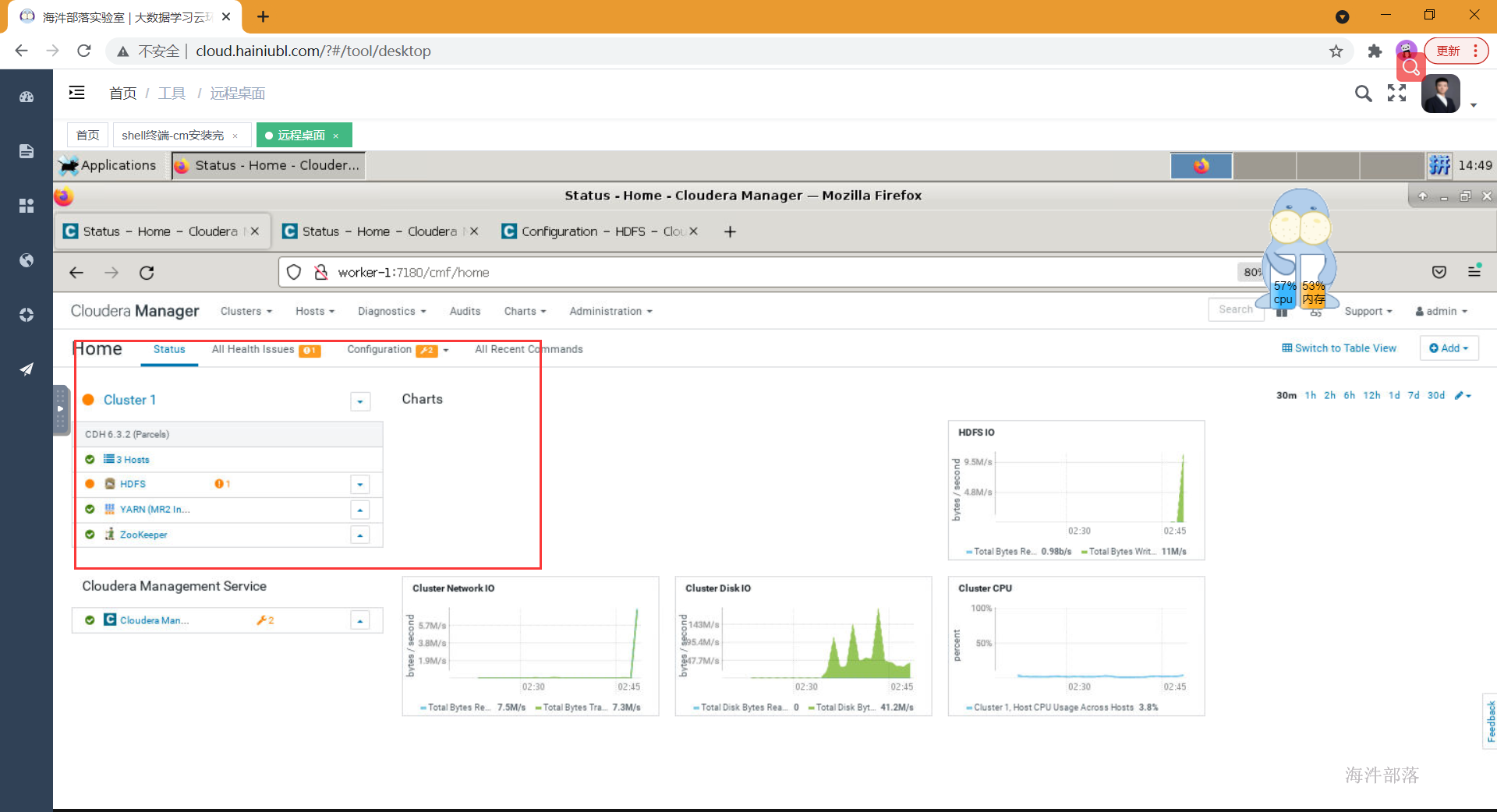Expand the YARN service actions dropdown
This screenshot has height=812, width=1497.
pos(359,510)
